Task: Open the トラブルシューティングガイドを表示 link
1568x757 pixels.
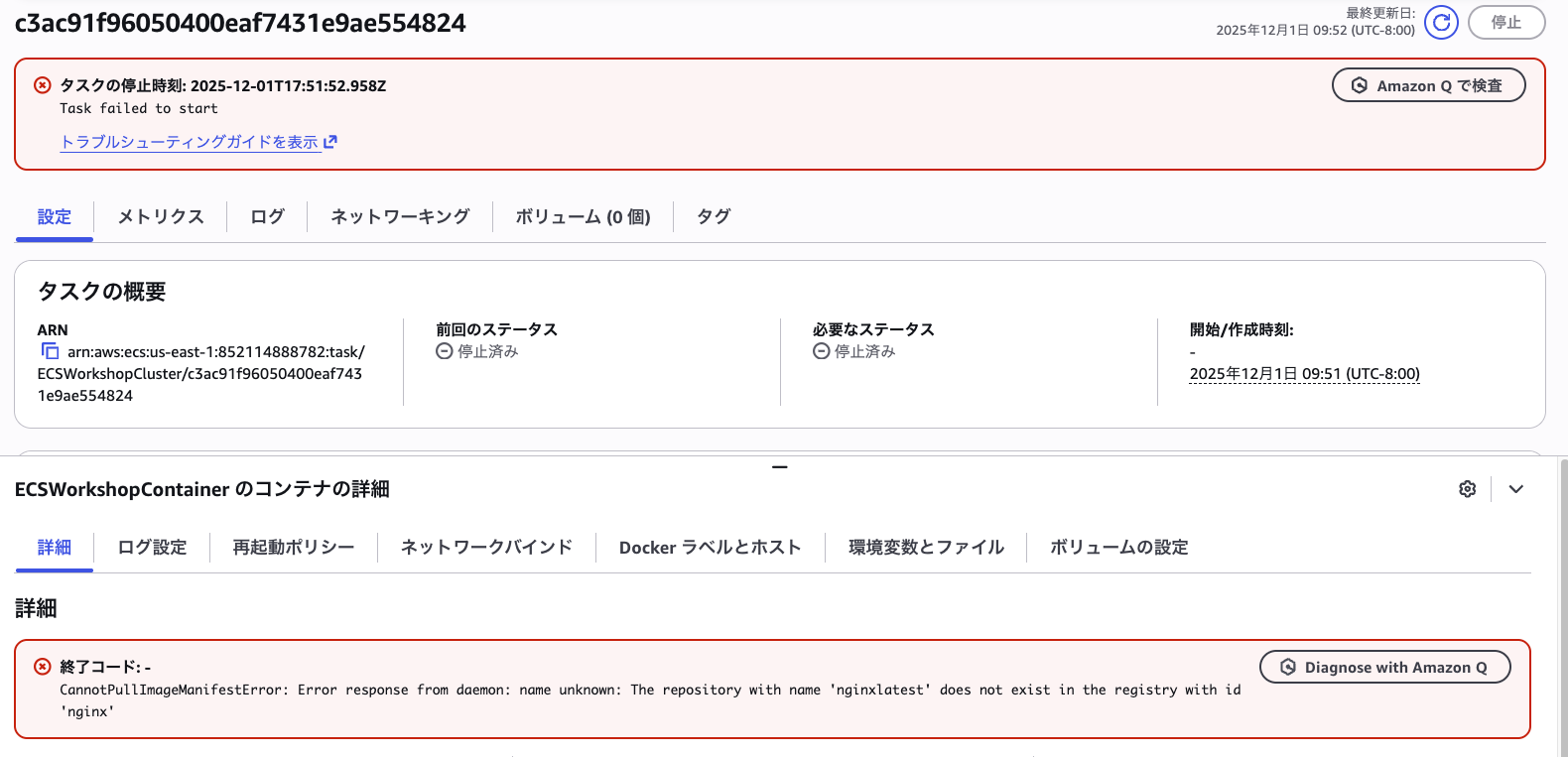Action: click(x=189, y=142)
